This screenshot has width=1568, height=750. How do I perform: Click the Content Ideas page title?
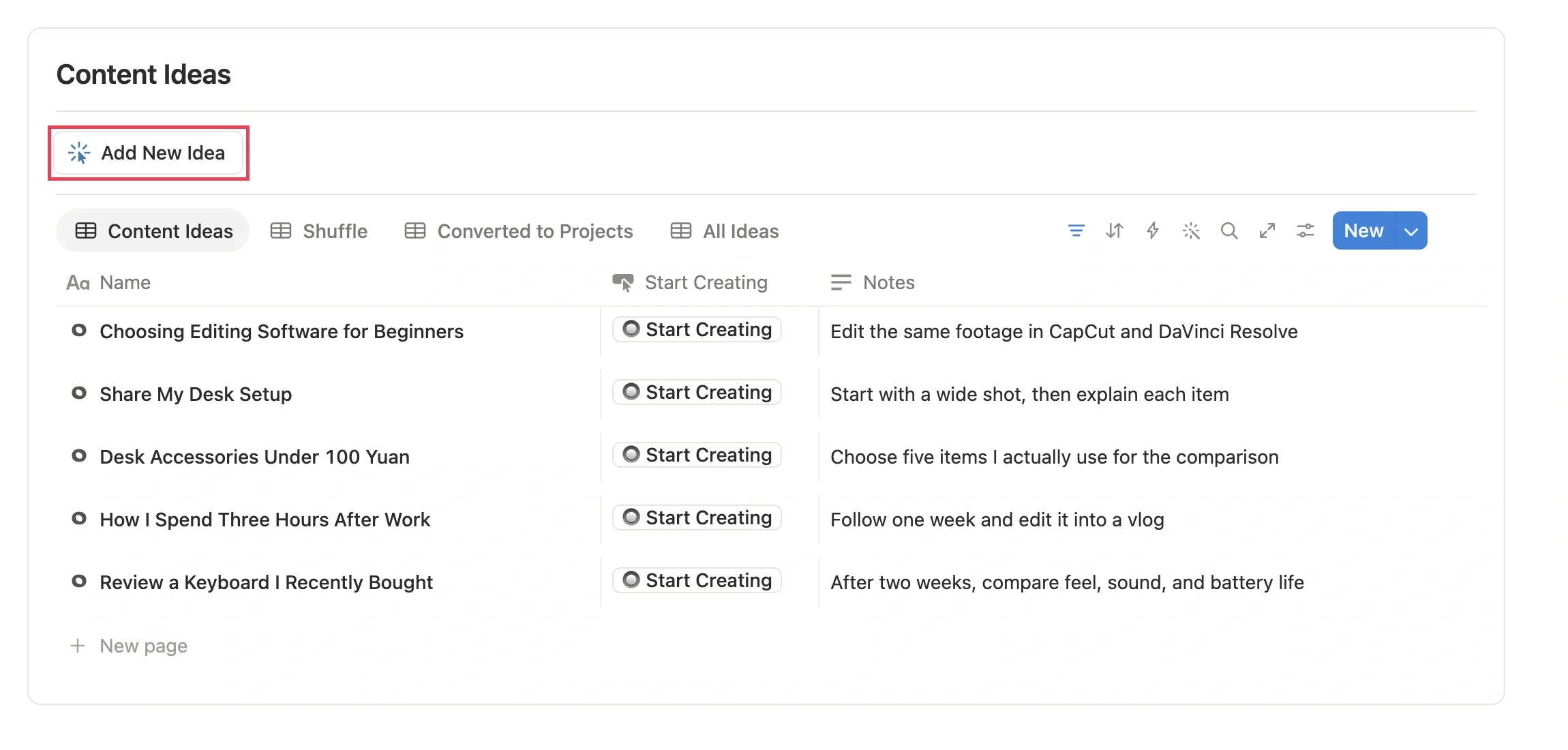click(x=144, y=74)
